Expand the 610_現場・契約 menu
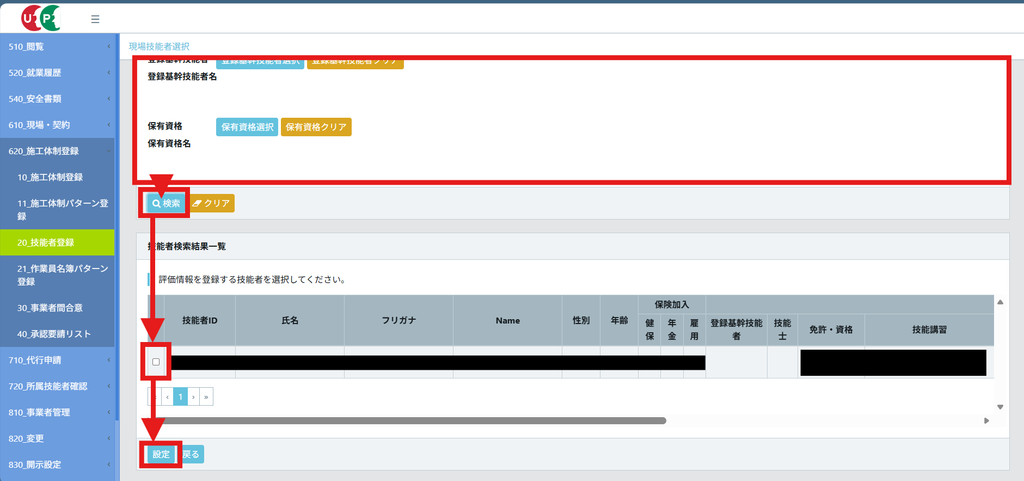This screenshot has height=481, width=1024. (57, 125)
